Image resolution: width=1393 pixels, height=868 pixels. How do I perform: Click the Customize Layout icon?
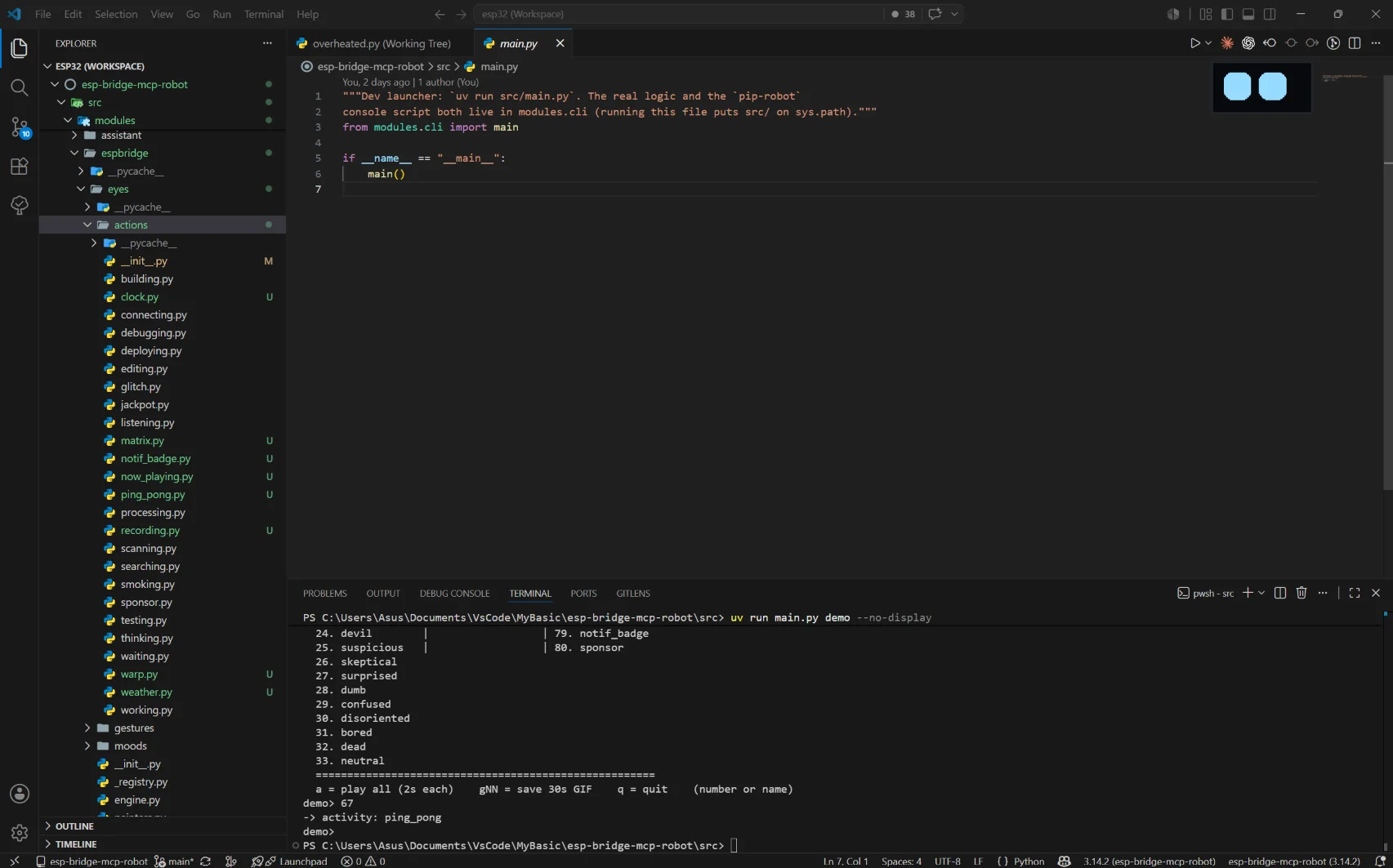pyautogui.click(x=1206, y=14)
